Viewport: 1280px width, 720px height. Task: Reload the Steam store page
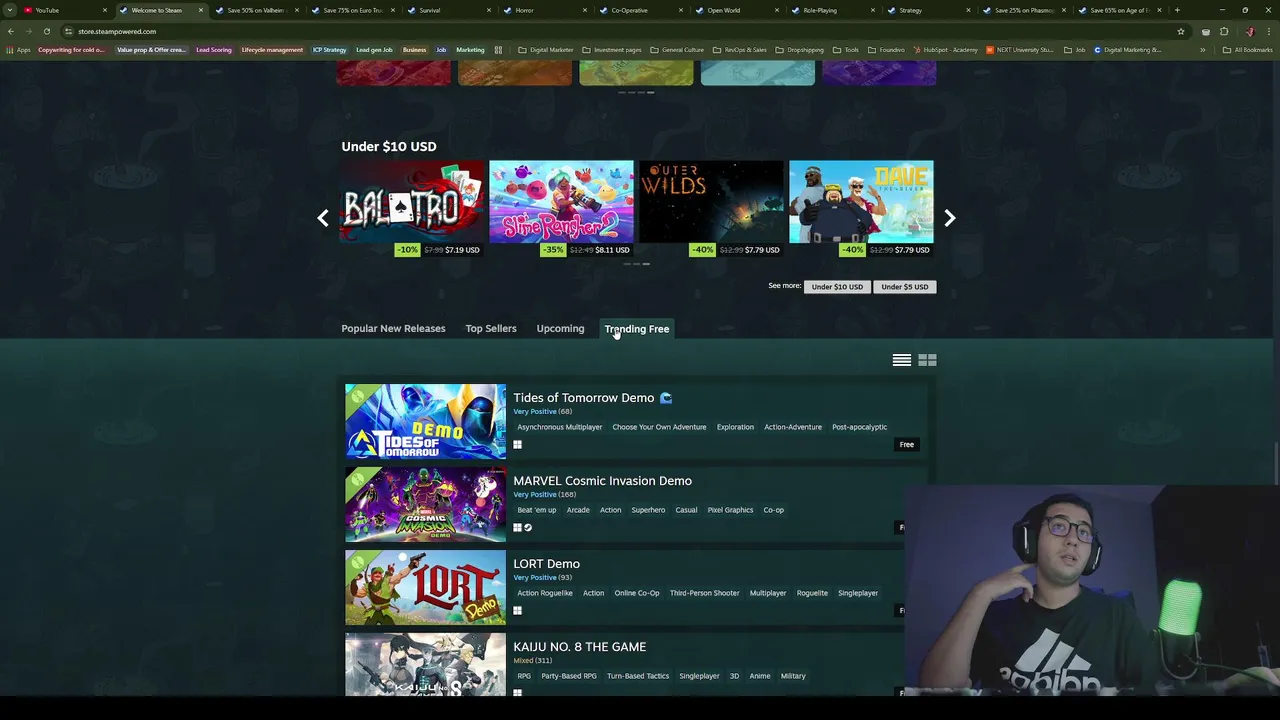tap(46, 31)
